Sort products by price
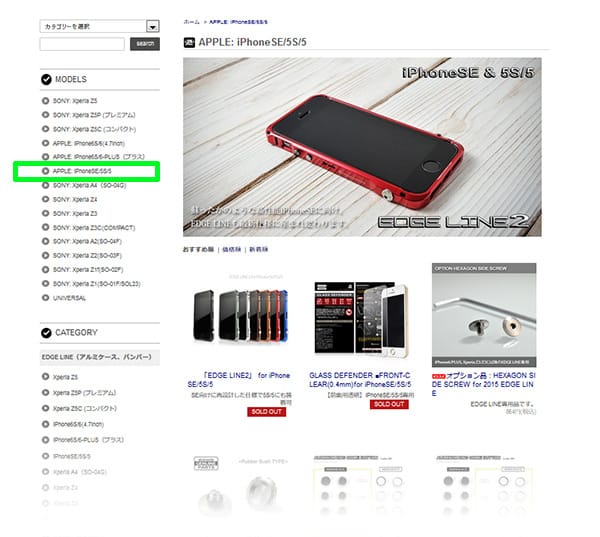Screen dimensions: 600x537 [x=232, y=250]
